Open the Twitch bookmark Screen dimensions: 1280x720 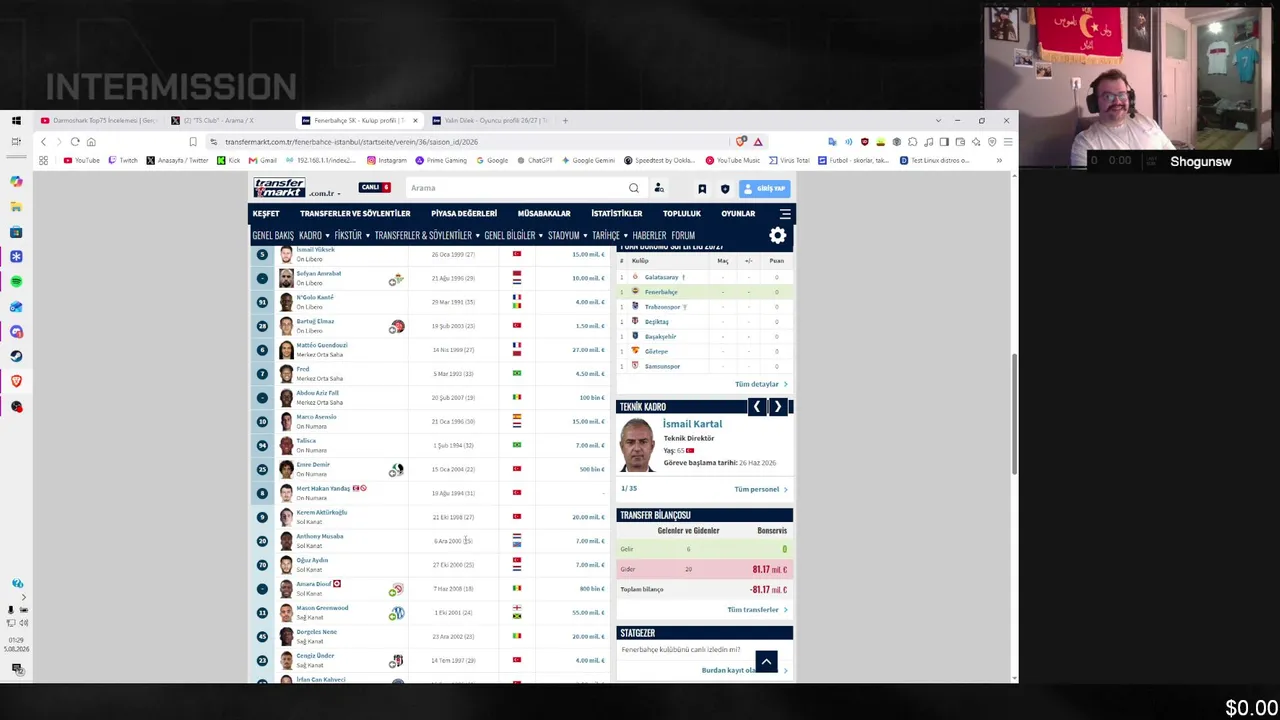[x=123, y=160]
